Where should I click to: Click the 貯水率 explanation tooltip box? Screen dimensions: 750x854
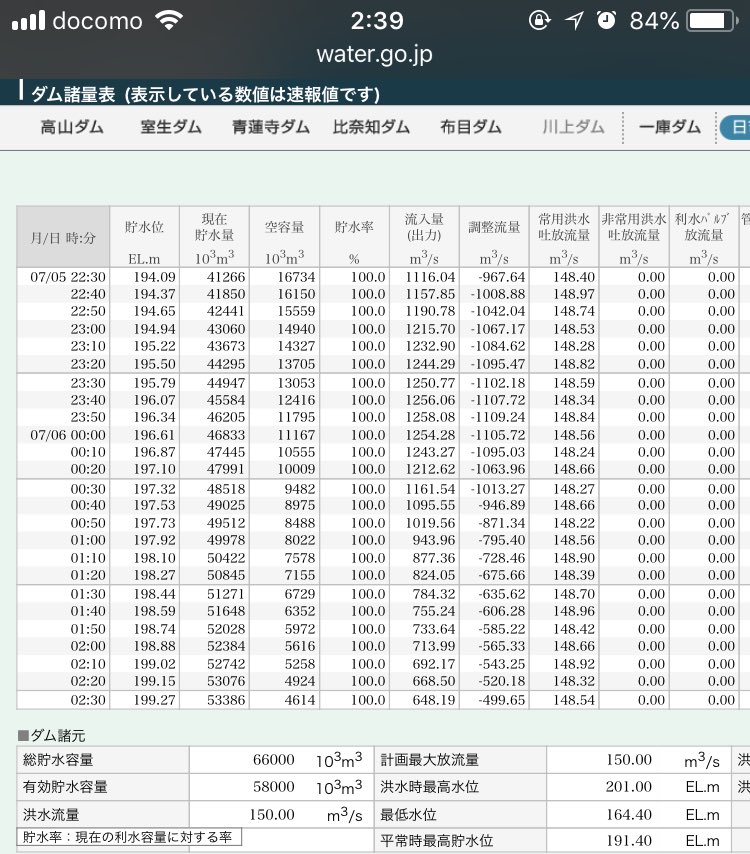[x=129, y=837]
